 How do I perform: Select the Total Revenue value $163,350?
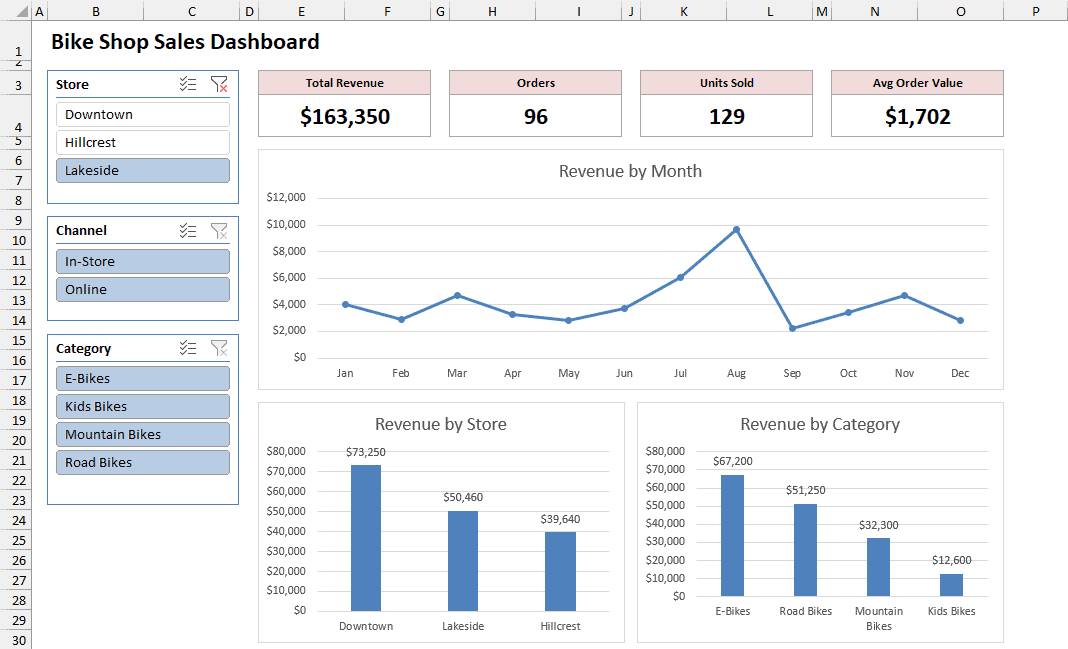tap(345, 116)
